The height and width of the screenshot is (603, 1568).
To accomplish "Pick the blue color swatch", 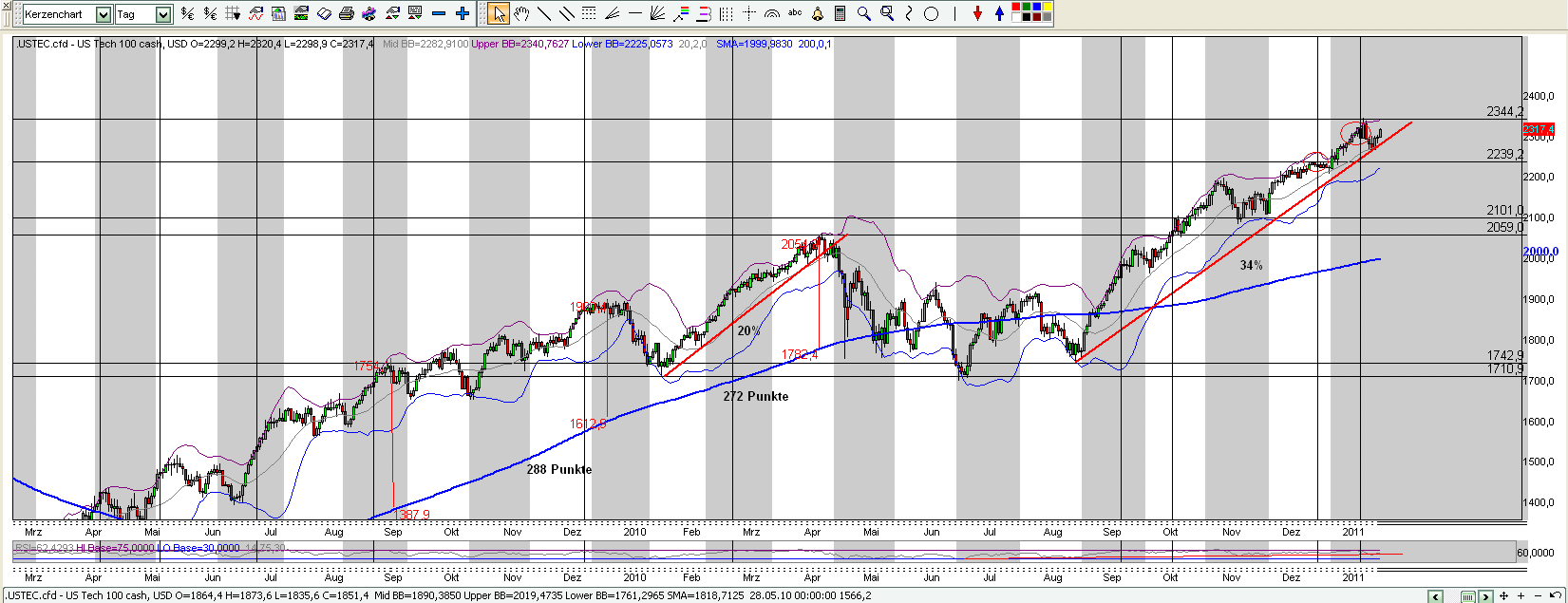I will pyautogui.click(x=1037, y=7).
